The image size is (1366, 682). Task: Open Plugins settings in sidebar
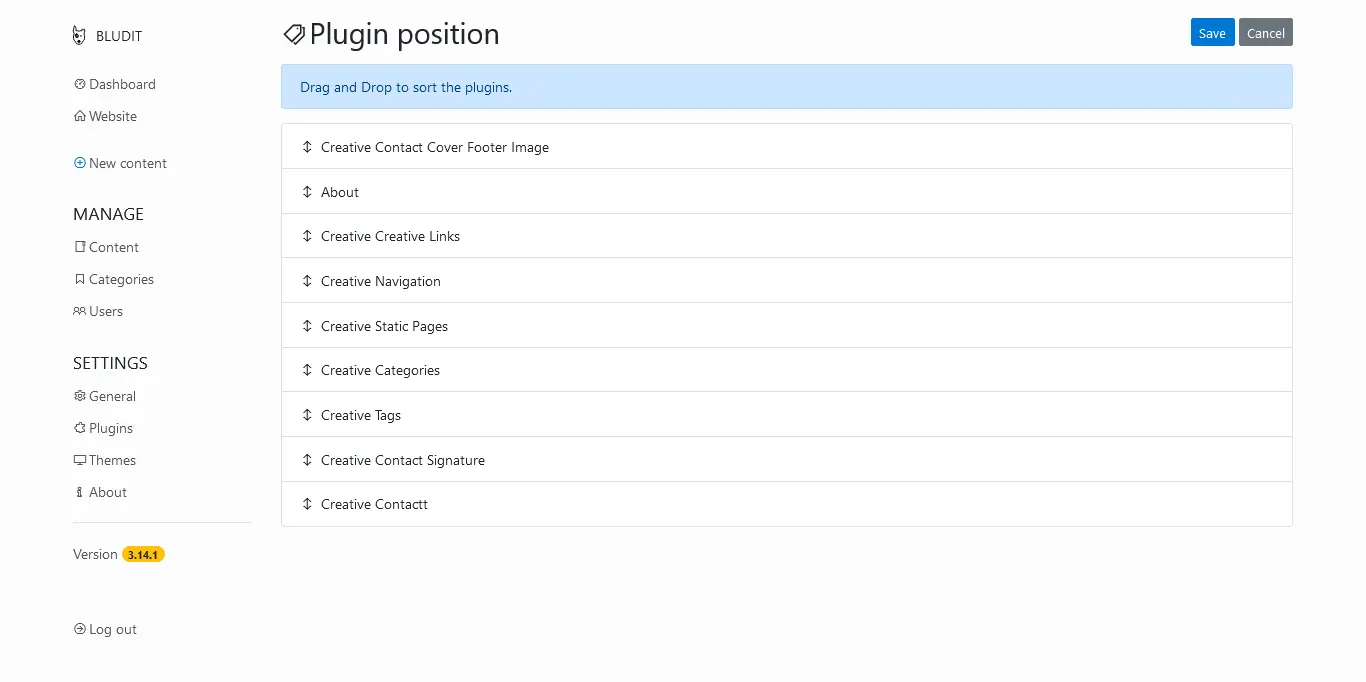[x=110, y=428]
